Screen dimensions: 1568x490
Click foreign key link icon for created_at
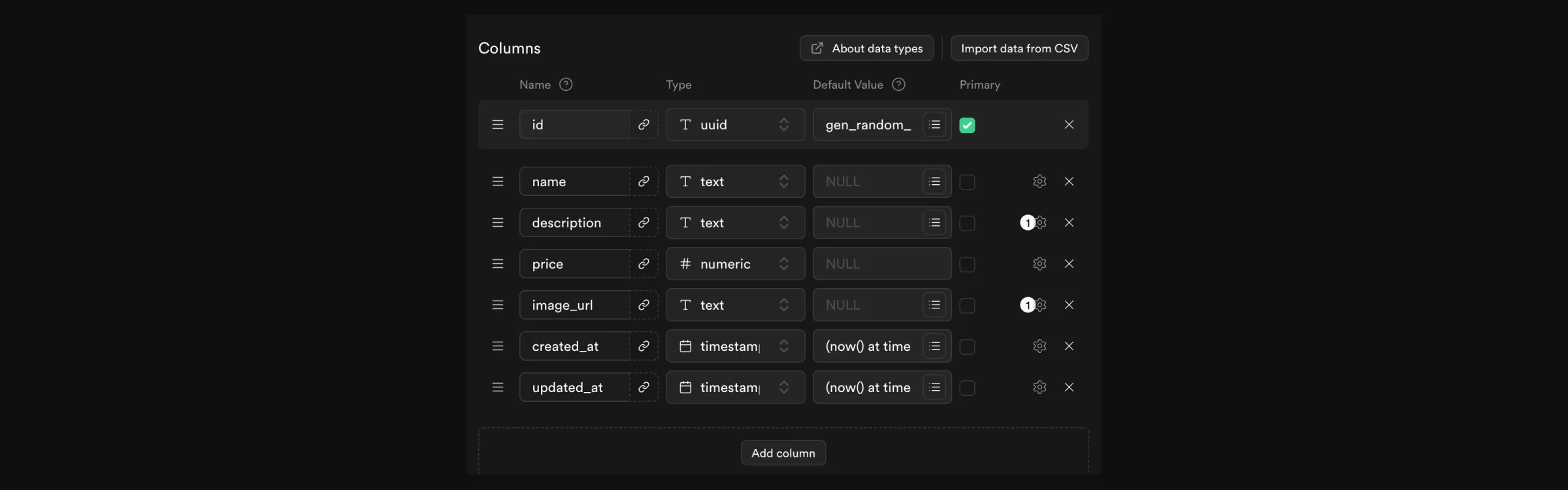(644, 346)
